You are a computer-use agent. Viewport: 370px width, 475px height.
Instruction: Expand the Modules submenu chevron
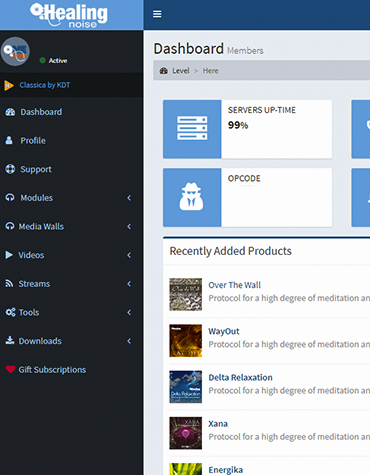pos(129,198)
